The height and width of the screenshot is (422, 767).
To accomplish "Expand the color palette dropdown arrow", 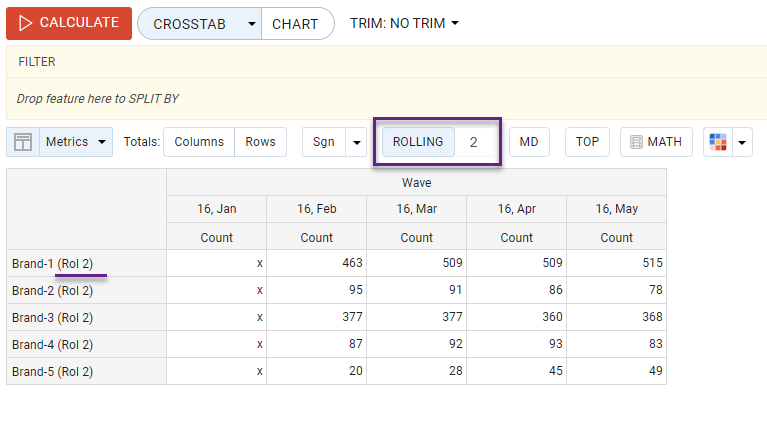I will [741, 142].
